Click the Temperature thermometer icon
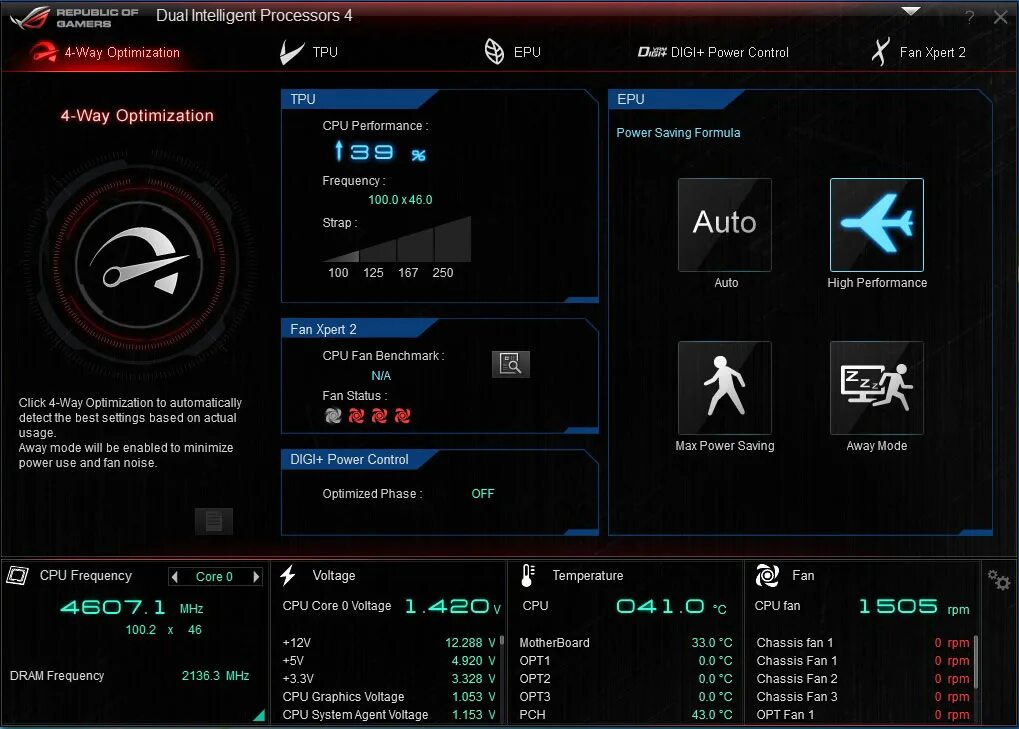 pyautogui.click(x=528, y=575)
